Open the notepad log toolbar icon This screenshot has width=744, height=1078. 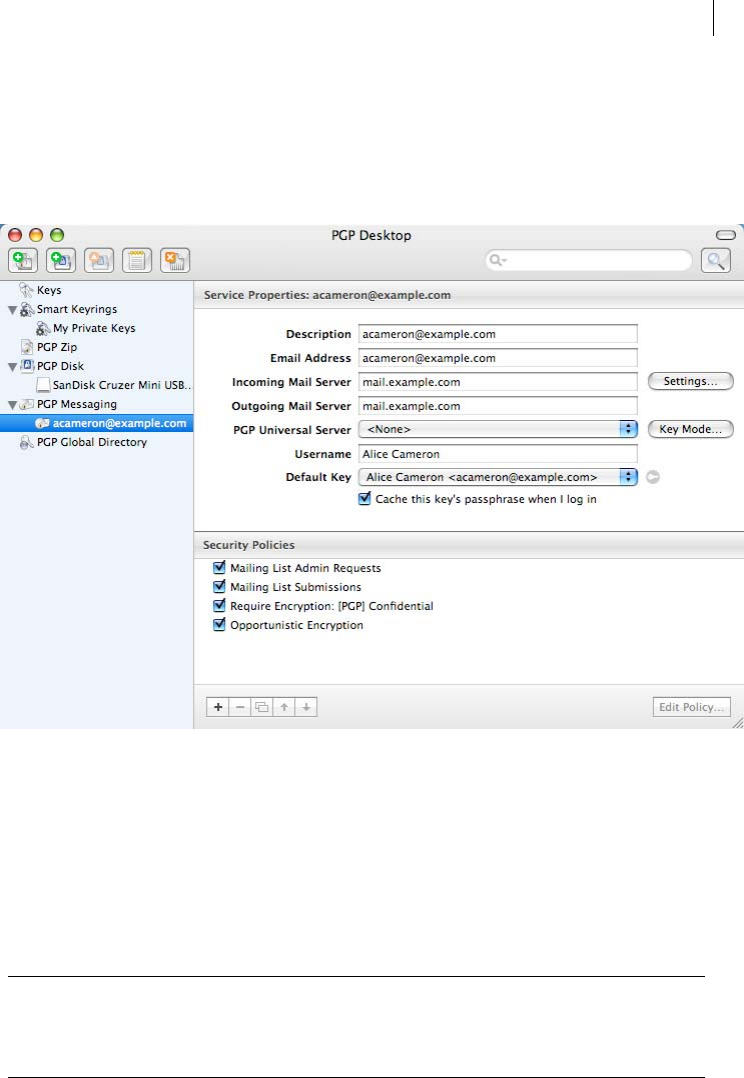(137, 261)
